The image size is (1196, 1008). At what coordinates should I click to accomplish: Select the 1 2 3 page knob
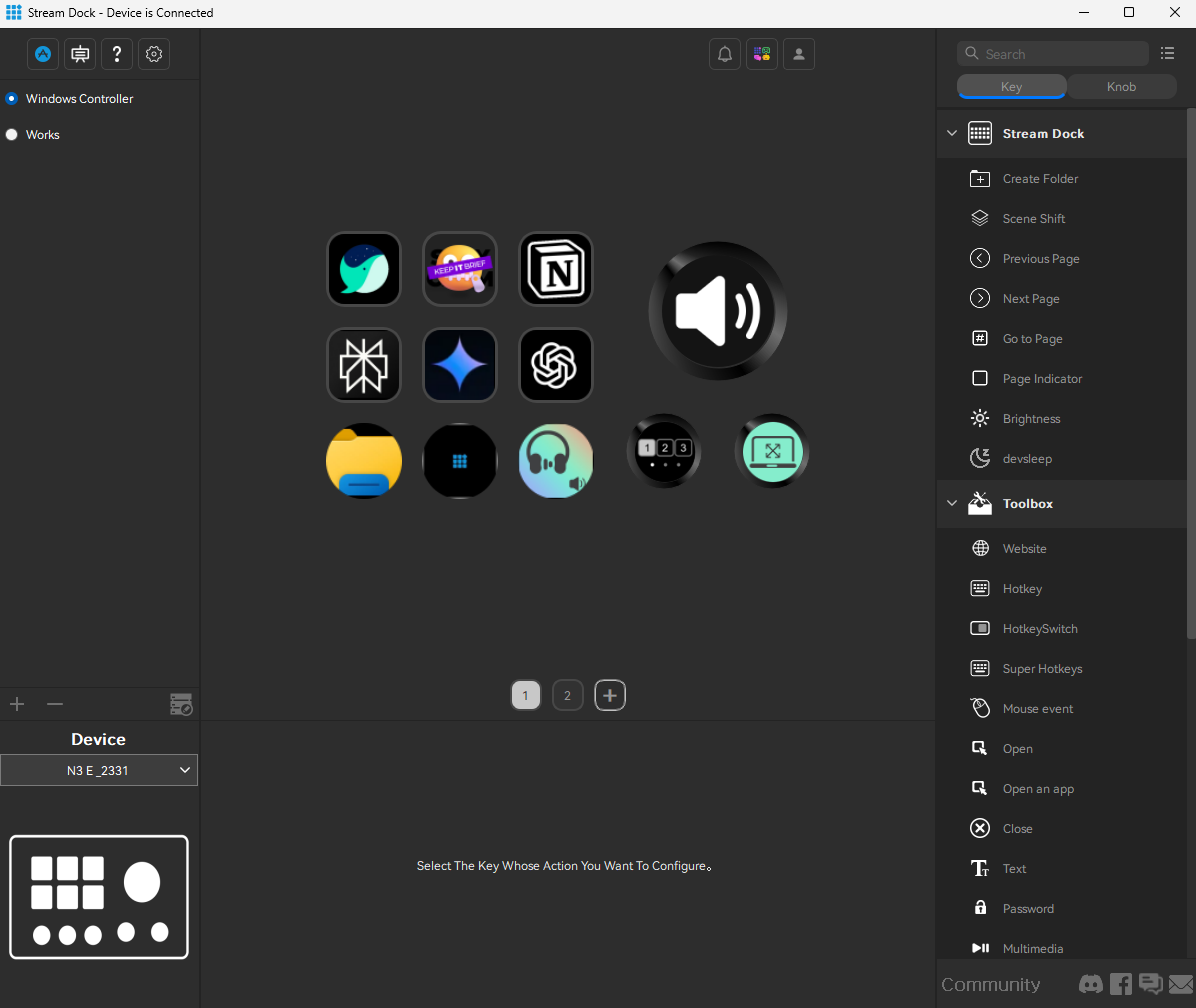pos(664,451)
